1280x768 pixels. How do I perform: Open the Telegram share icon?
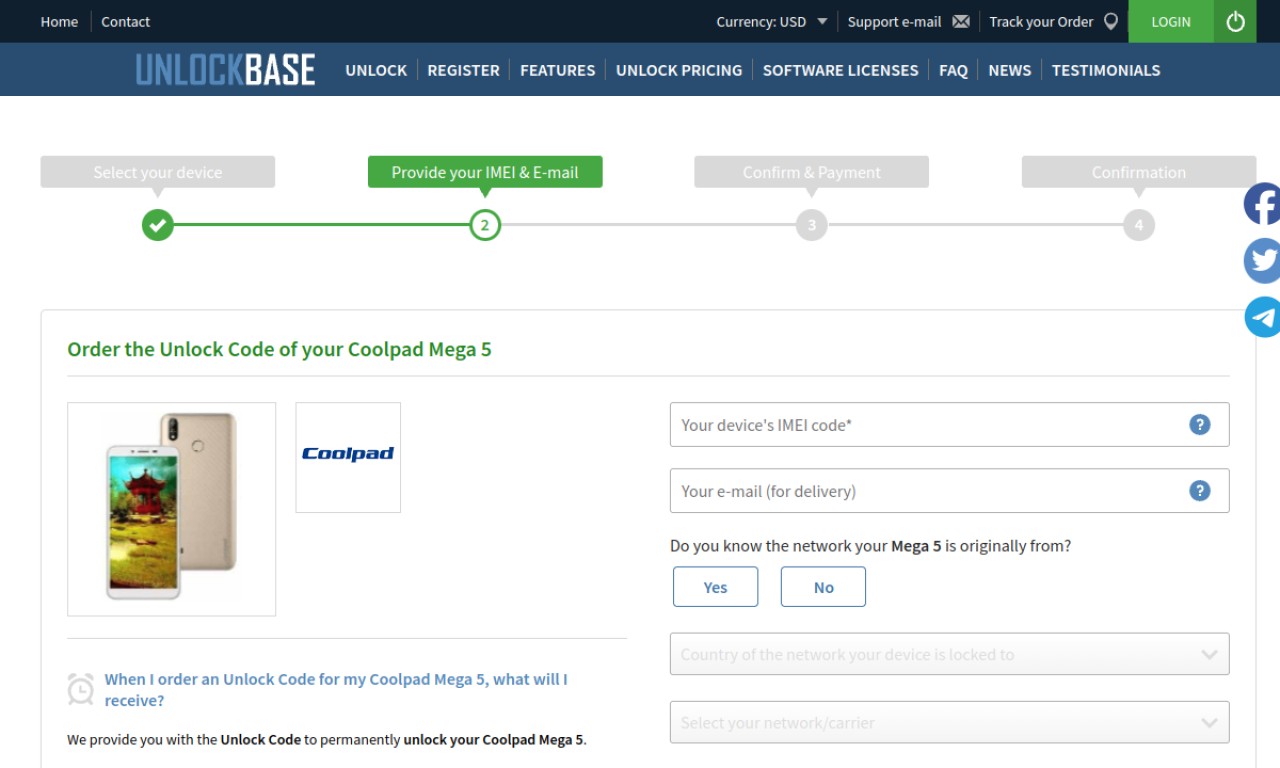click(x=1262, y=317)
